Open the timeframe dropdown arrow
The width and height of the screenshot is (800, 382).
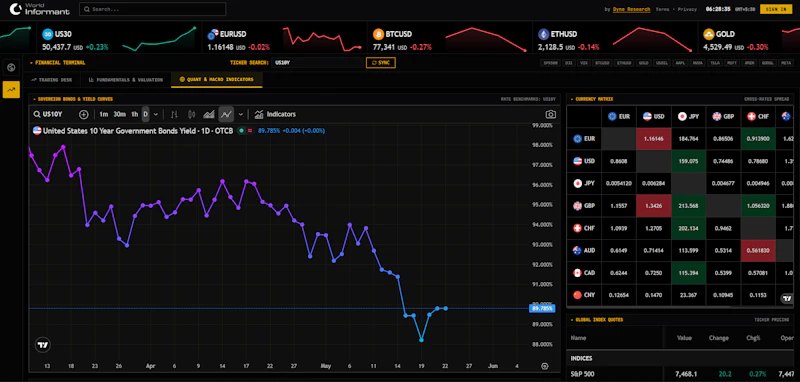(156, 114)
